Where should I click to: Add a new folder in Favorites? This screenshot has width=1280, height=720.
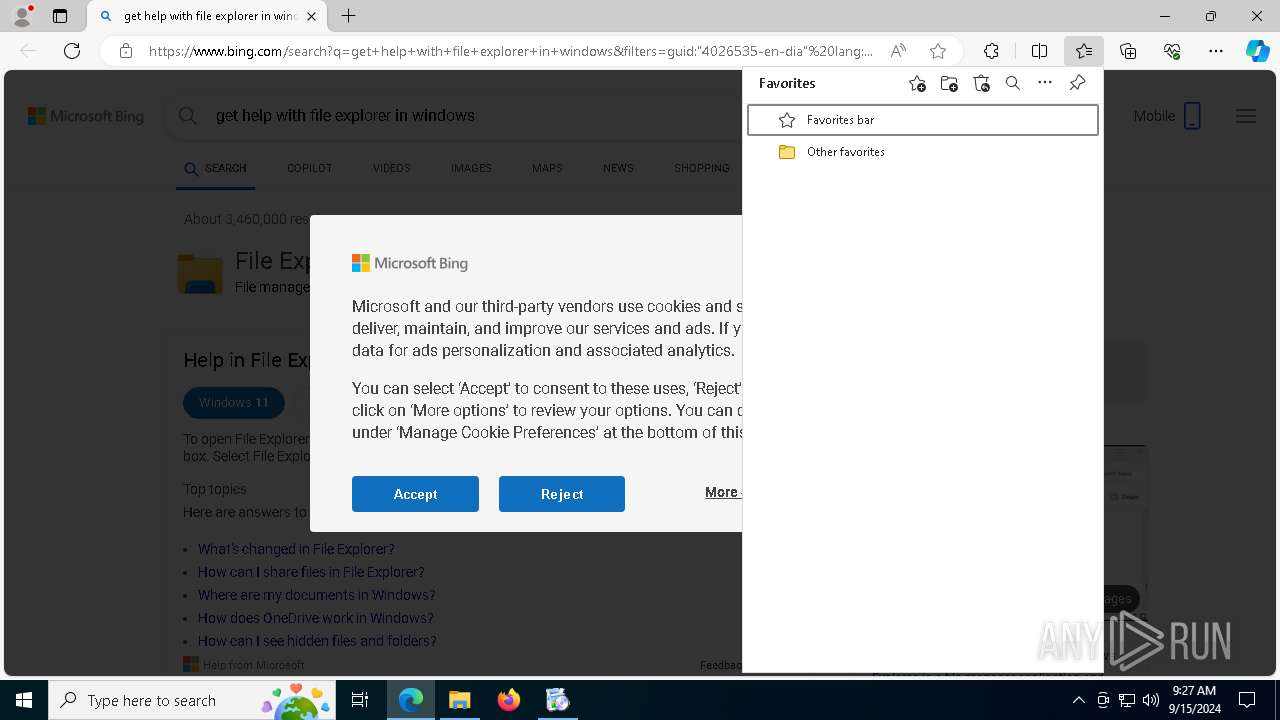coord(949,84)
